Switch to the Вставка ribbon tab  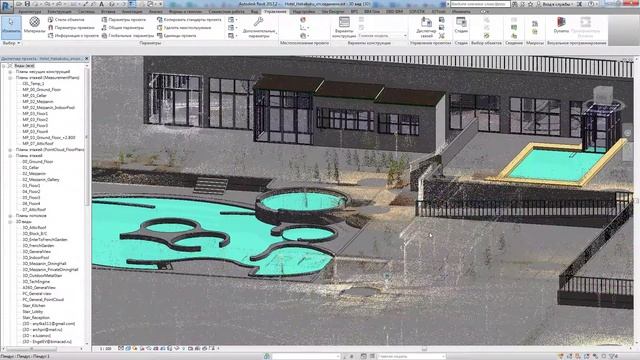pos(108,12)
